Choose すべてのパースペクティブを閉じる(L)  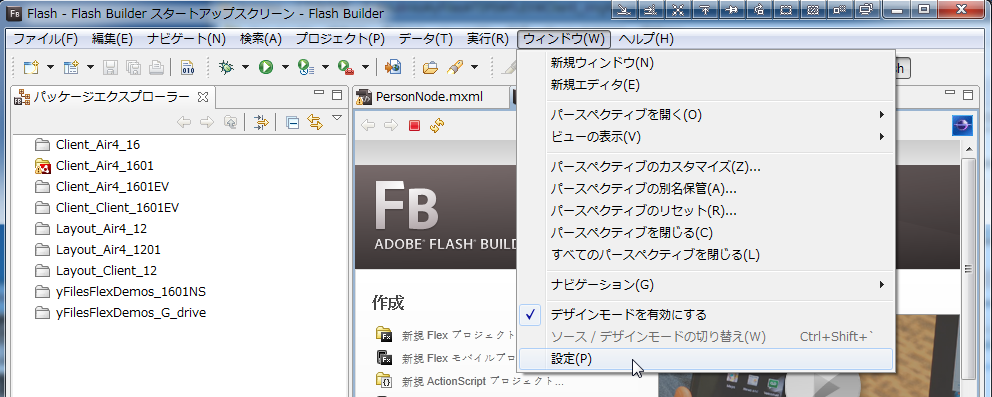click(x=705, y=255)
